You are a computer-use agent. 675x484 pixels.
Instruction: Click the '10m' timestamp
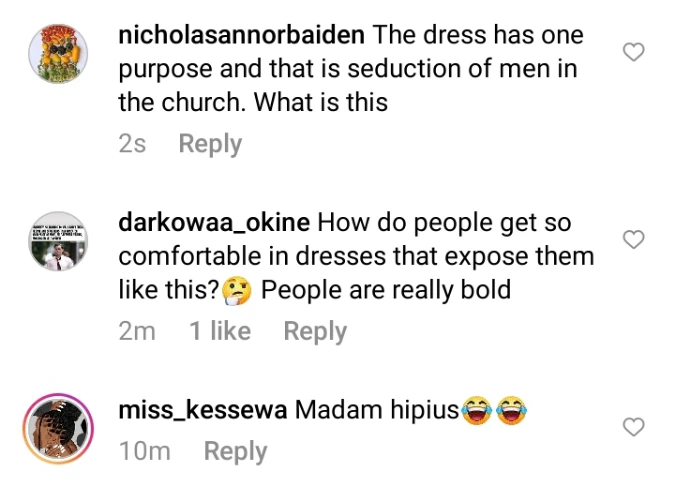coord(144,451)
